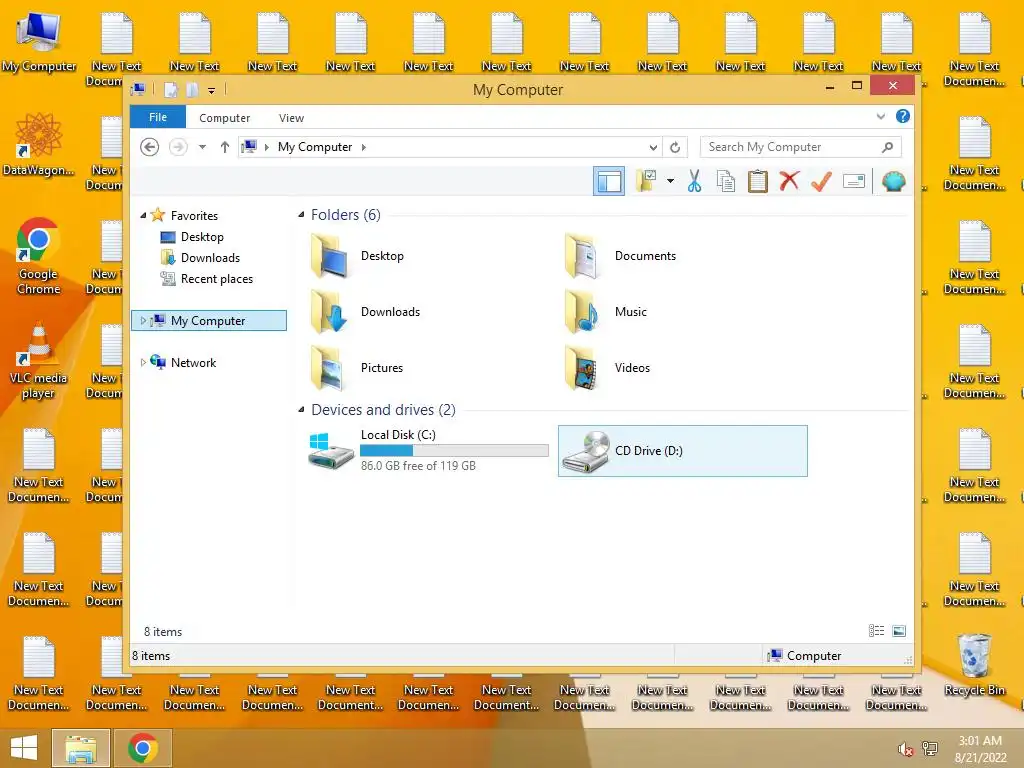The height and width of the screenshot is (768, 1024).
Task: Select VLC media player desktop shortcut
Action: click(38, 361)
